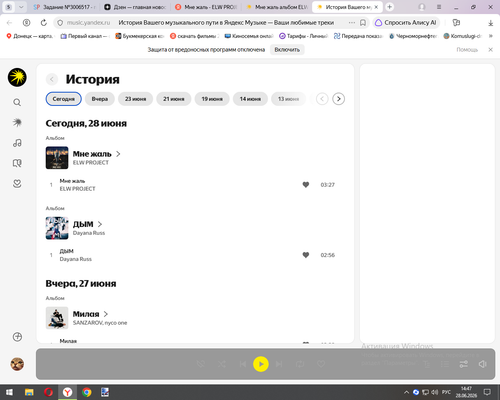Toggle repeat in the player bar

coord(300,364)
